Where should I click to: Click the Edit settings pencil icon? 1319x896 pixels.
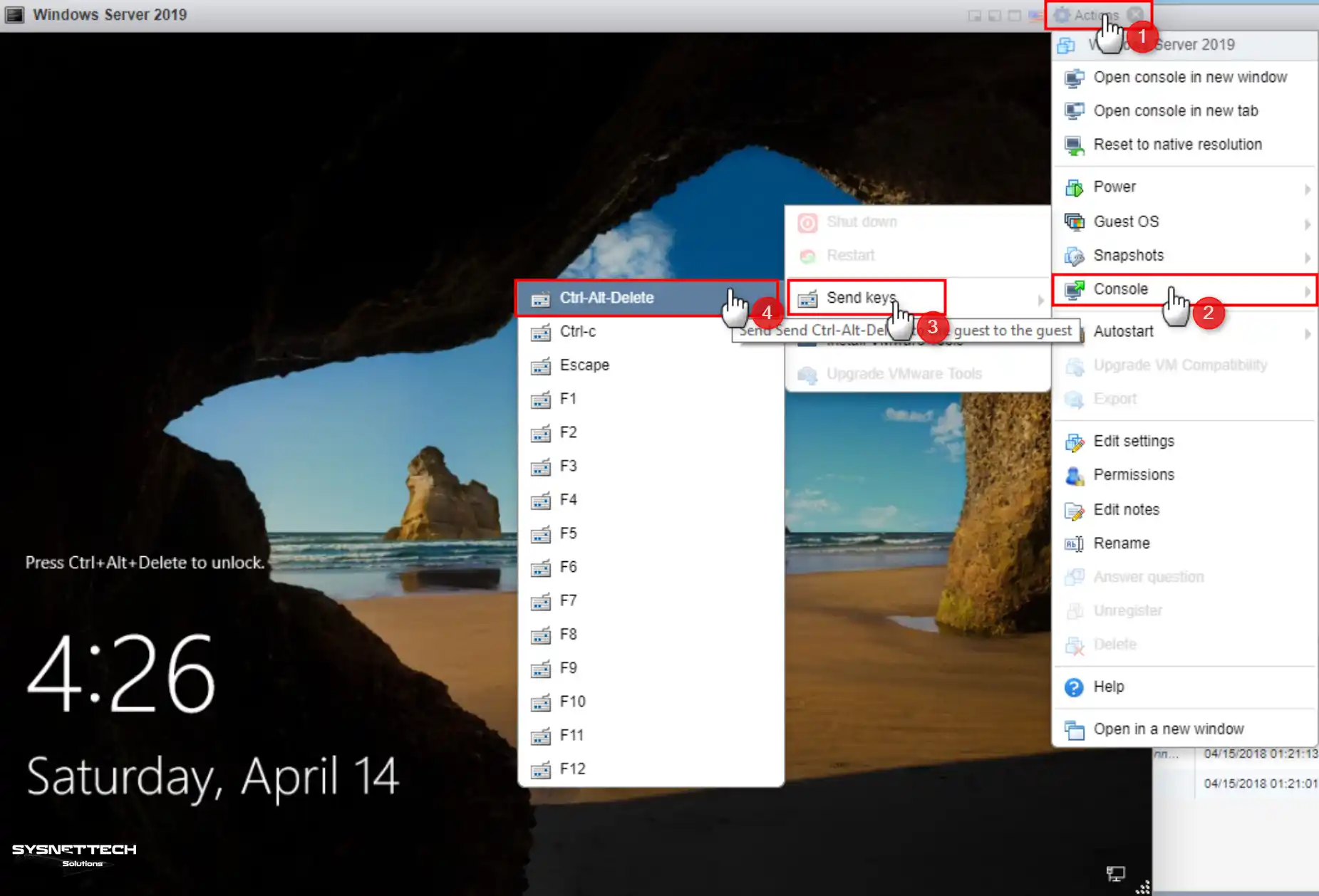(1074, 442)
